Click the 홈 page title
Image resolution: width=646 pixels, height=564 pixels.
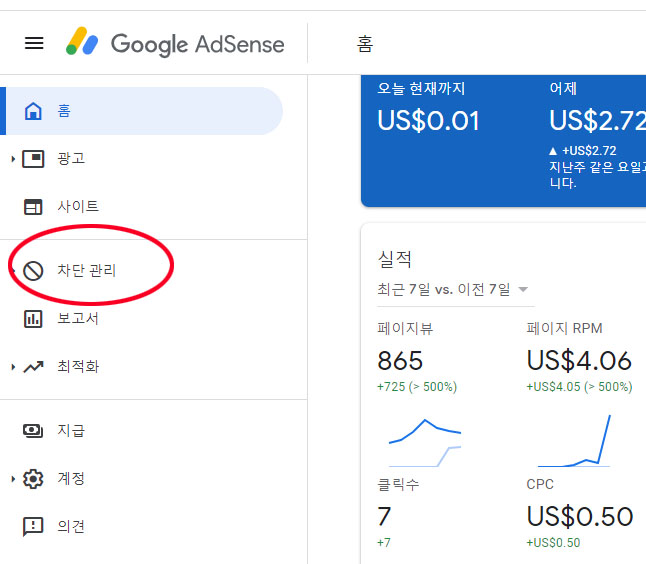(x=365, y=44)
